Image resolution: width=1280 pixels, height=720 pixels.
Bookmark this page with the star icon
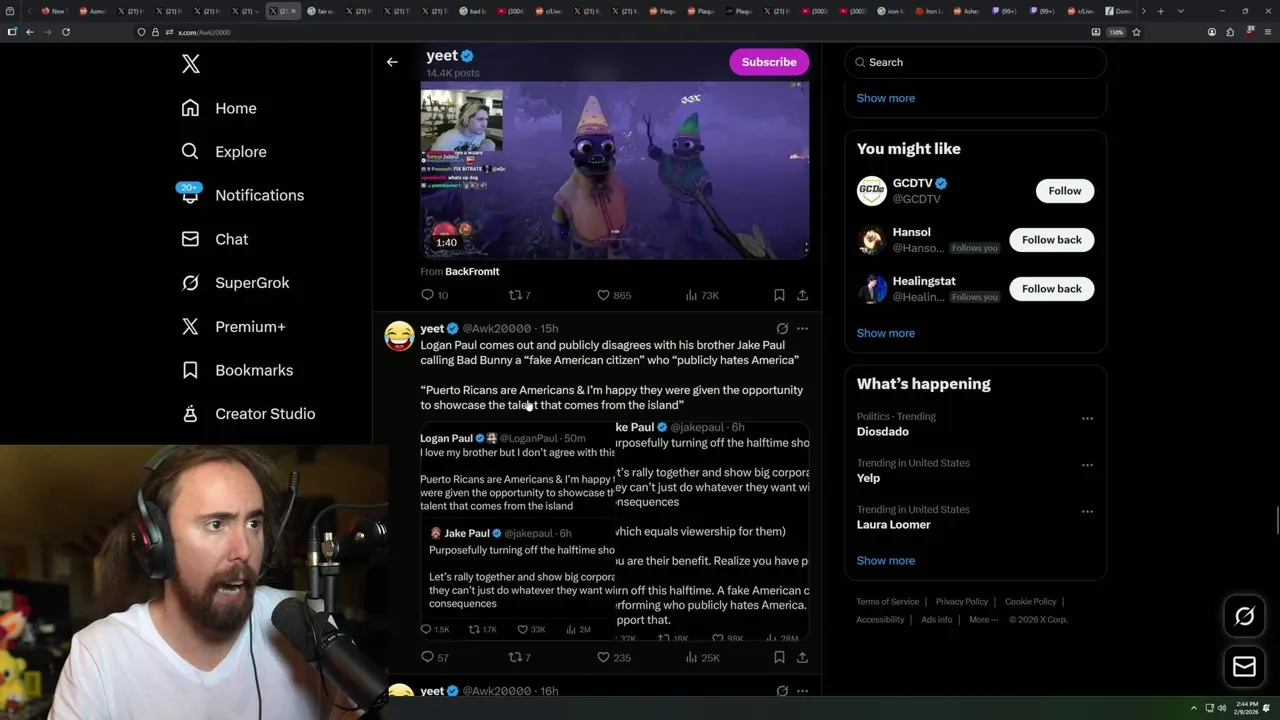1136,32
